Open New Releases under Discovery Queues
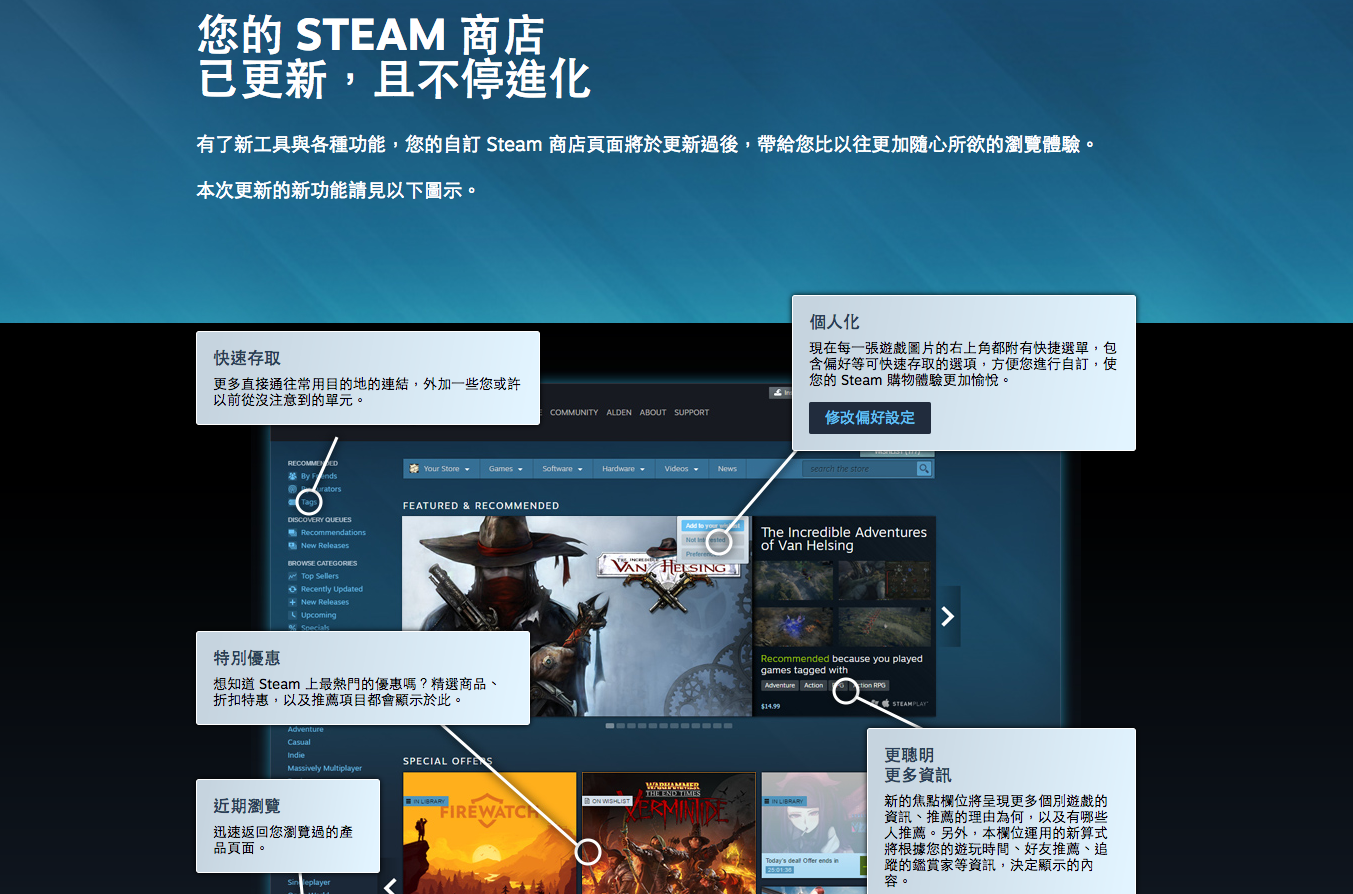The height and width of the screenshot is (894, 1353). 325,546
